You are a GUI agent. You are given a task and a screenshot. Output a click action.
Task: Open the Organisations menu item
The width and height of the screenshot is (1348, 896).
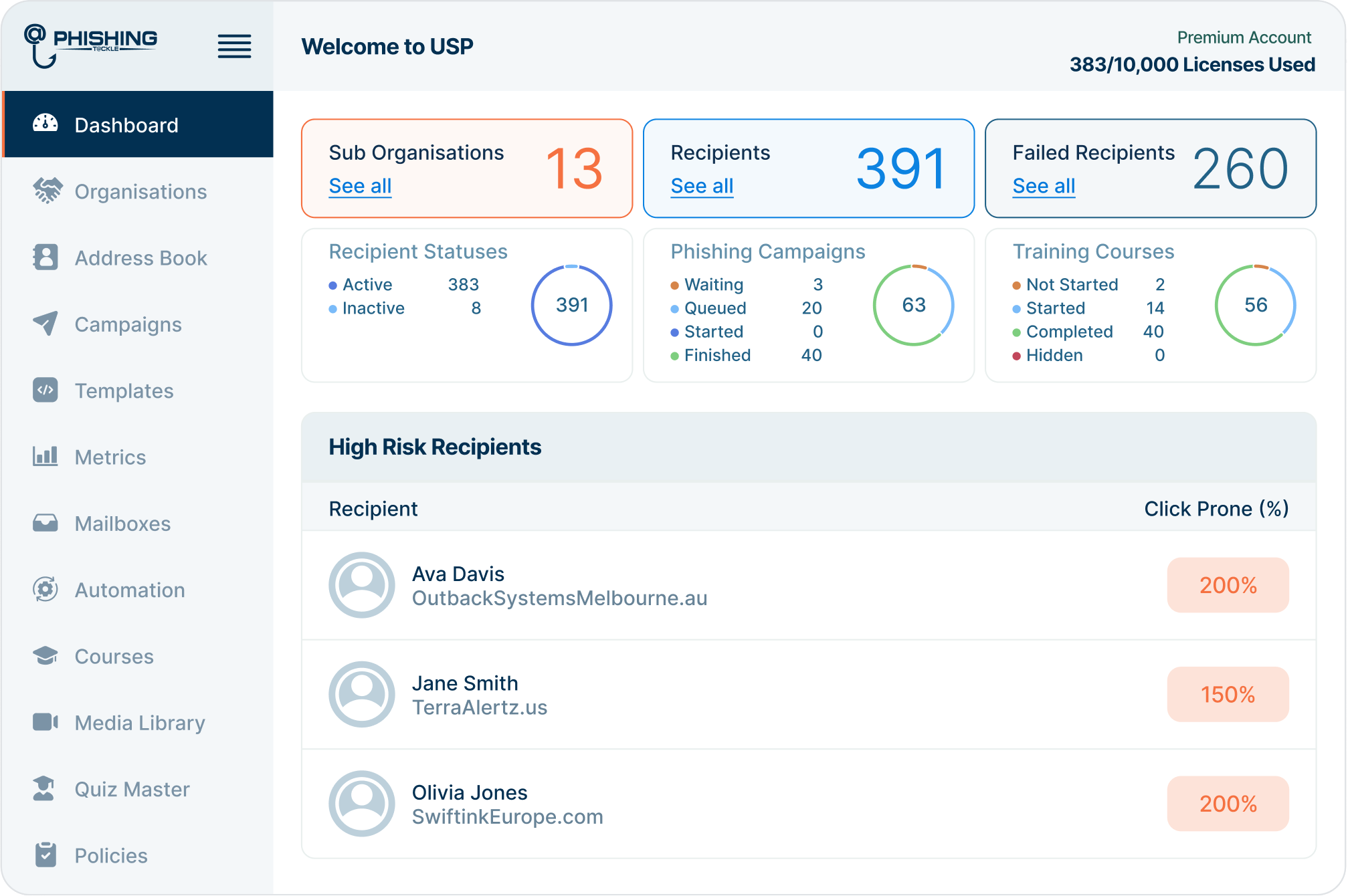[x=138, y=191]
